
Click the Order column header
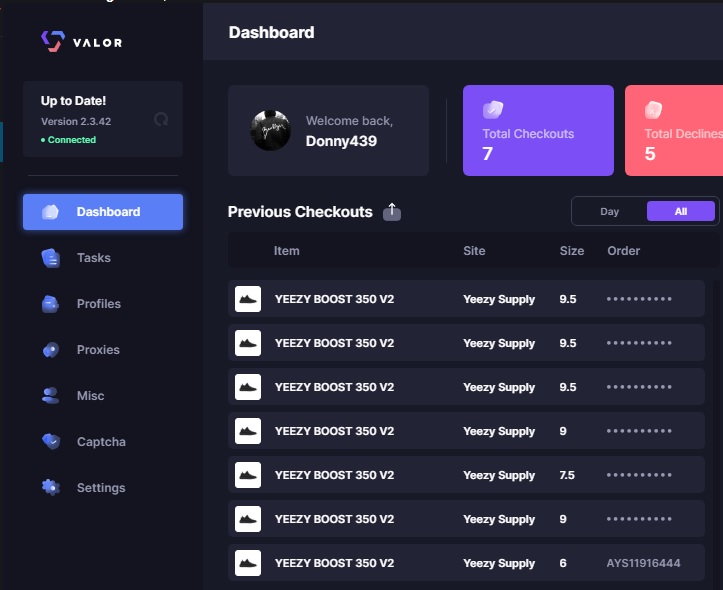[623, 251]
